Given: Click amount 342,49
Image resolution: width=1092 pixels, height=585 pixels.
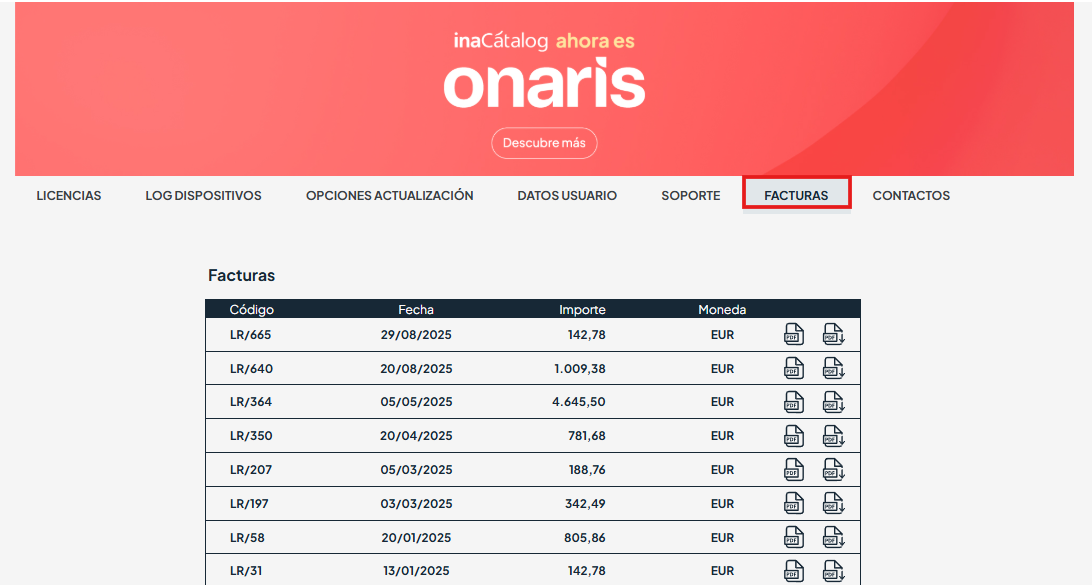Looking at the screenshot, I should [585, 504].
